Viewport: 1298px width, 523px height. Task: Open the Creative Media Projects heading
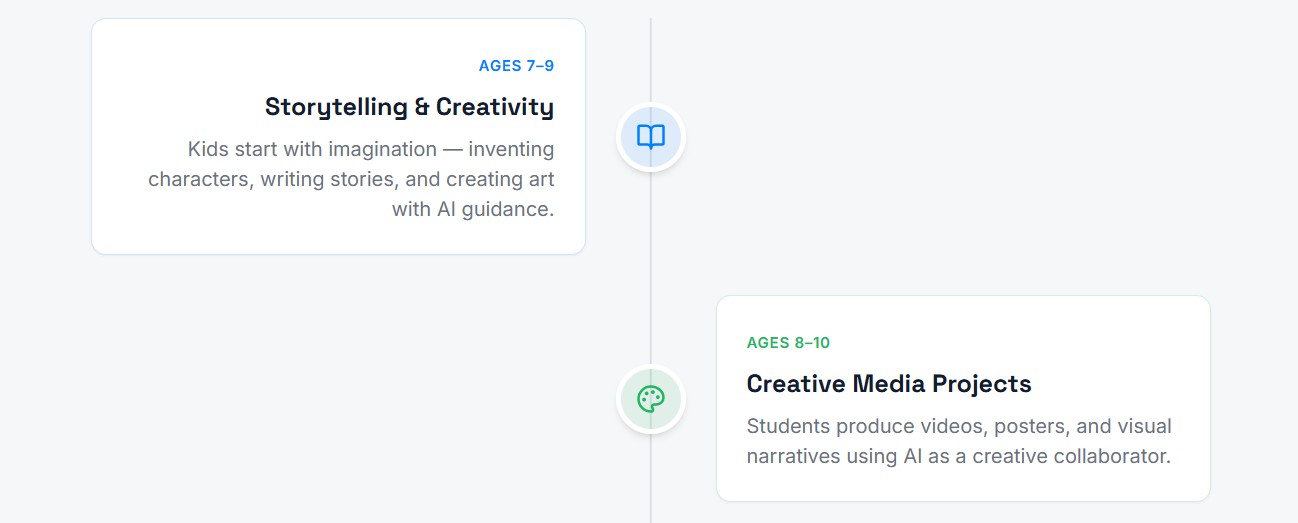(x=888, y=384)
